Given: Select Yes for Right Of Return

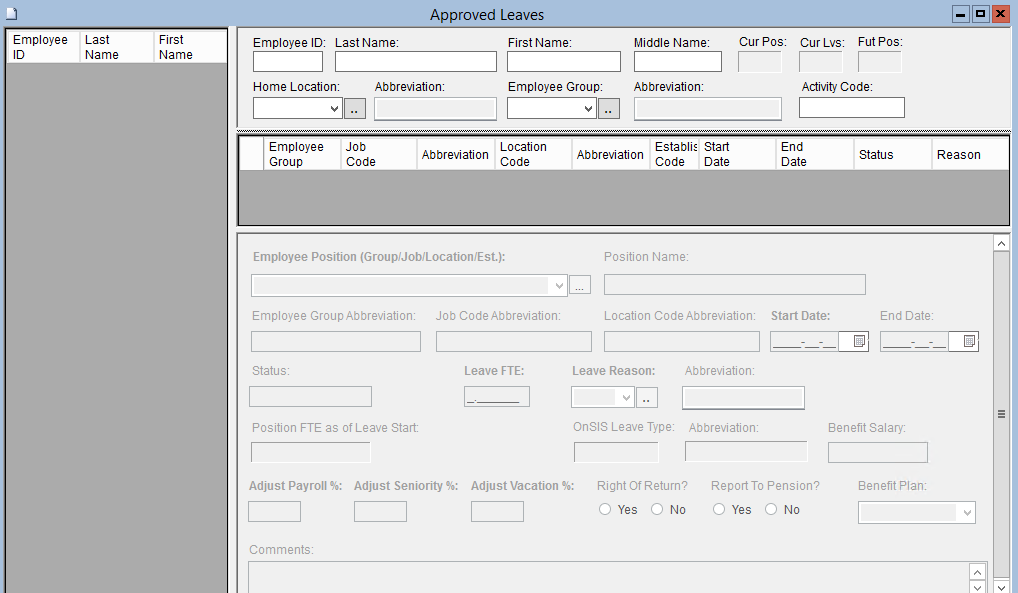Looking at the screenshot, I should [x=605, y=510].
